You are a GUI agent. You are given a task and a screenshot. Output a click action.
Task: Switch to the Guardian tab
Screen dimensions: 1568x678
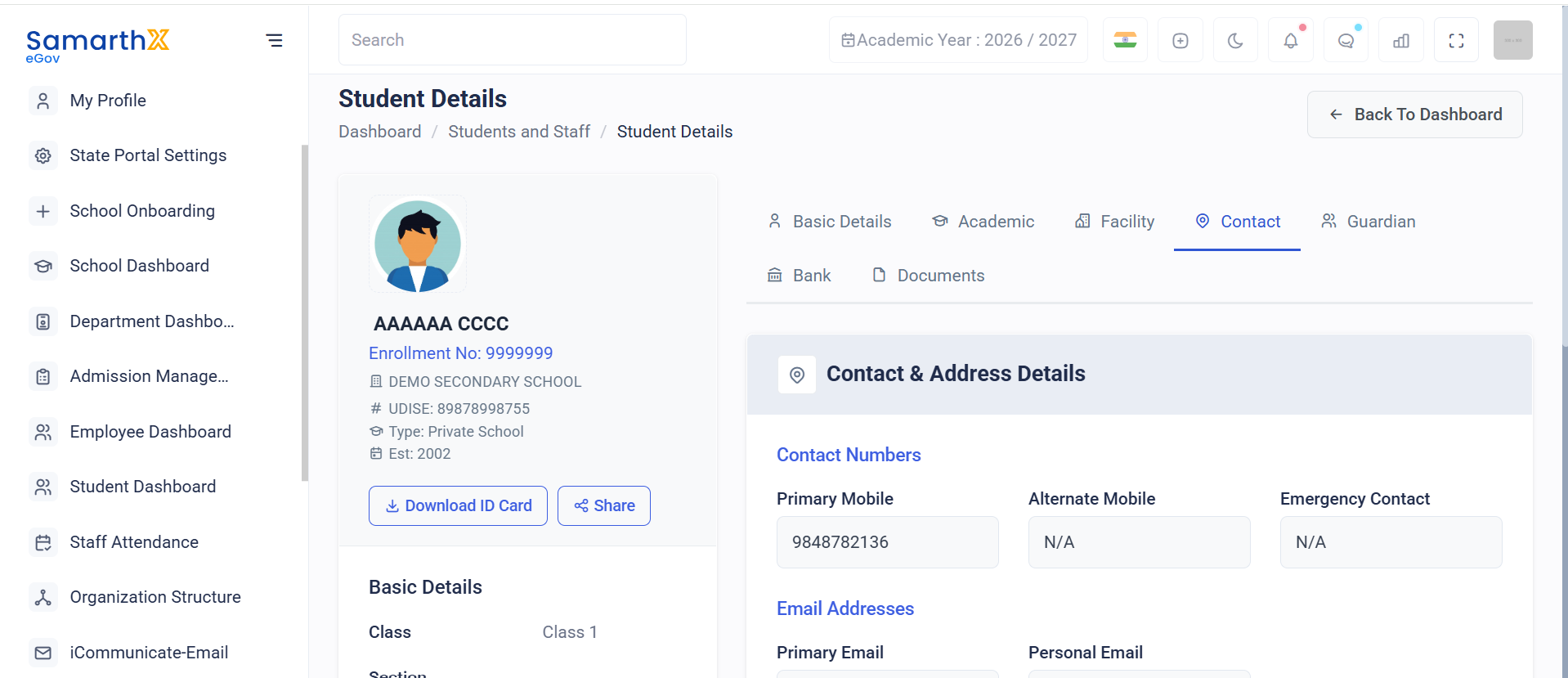point(1369,222)
